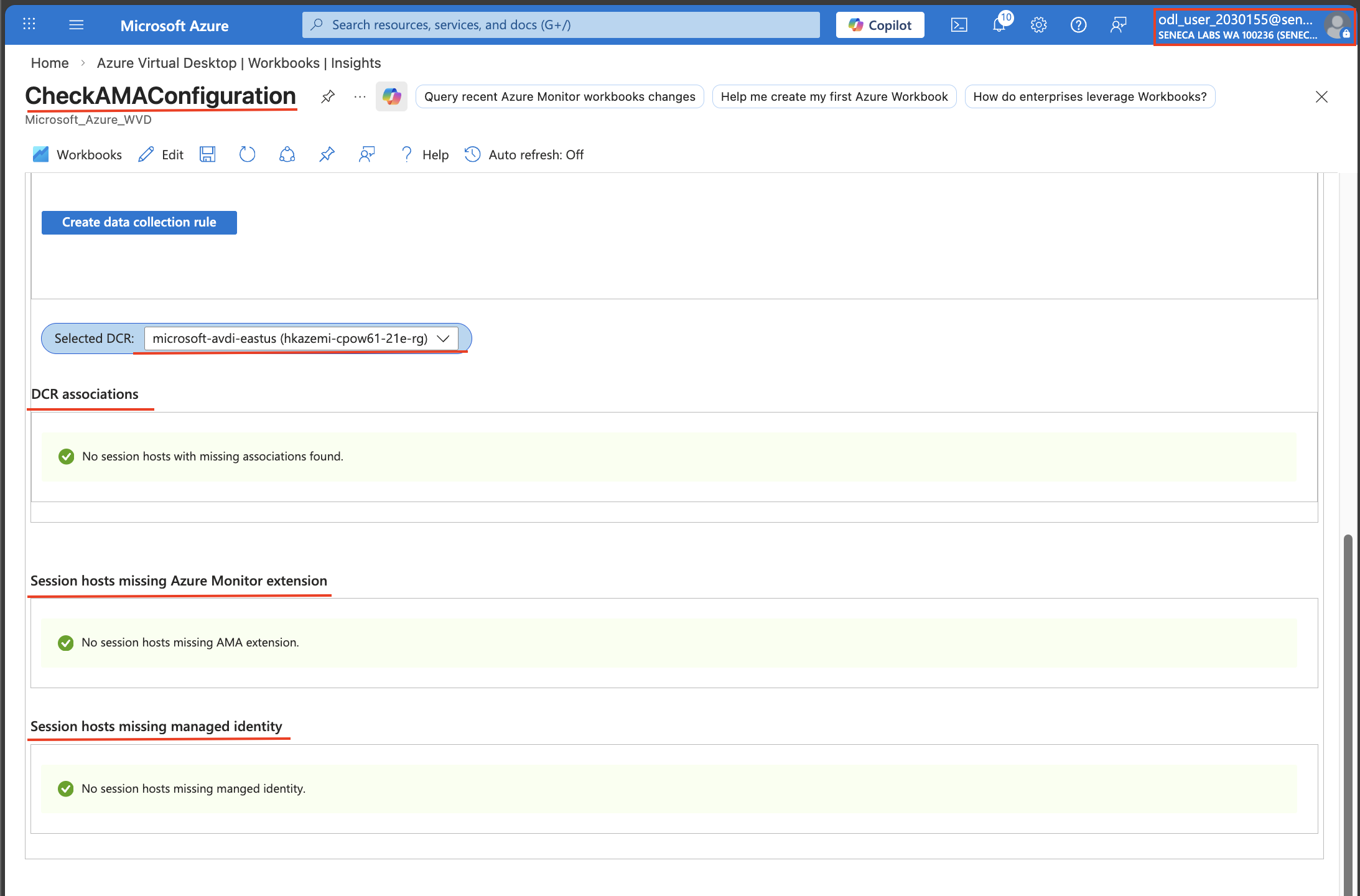Expand the Selected DCR dropdown
This screenshot has width=1360, height=896.
click(301, 338)
